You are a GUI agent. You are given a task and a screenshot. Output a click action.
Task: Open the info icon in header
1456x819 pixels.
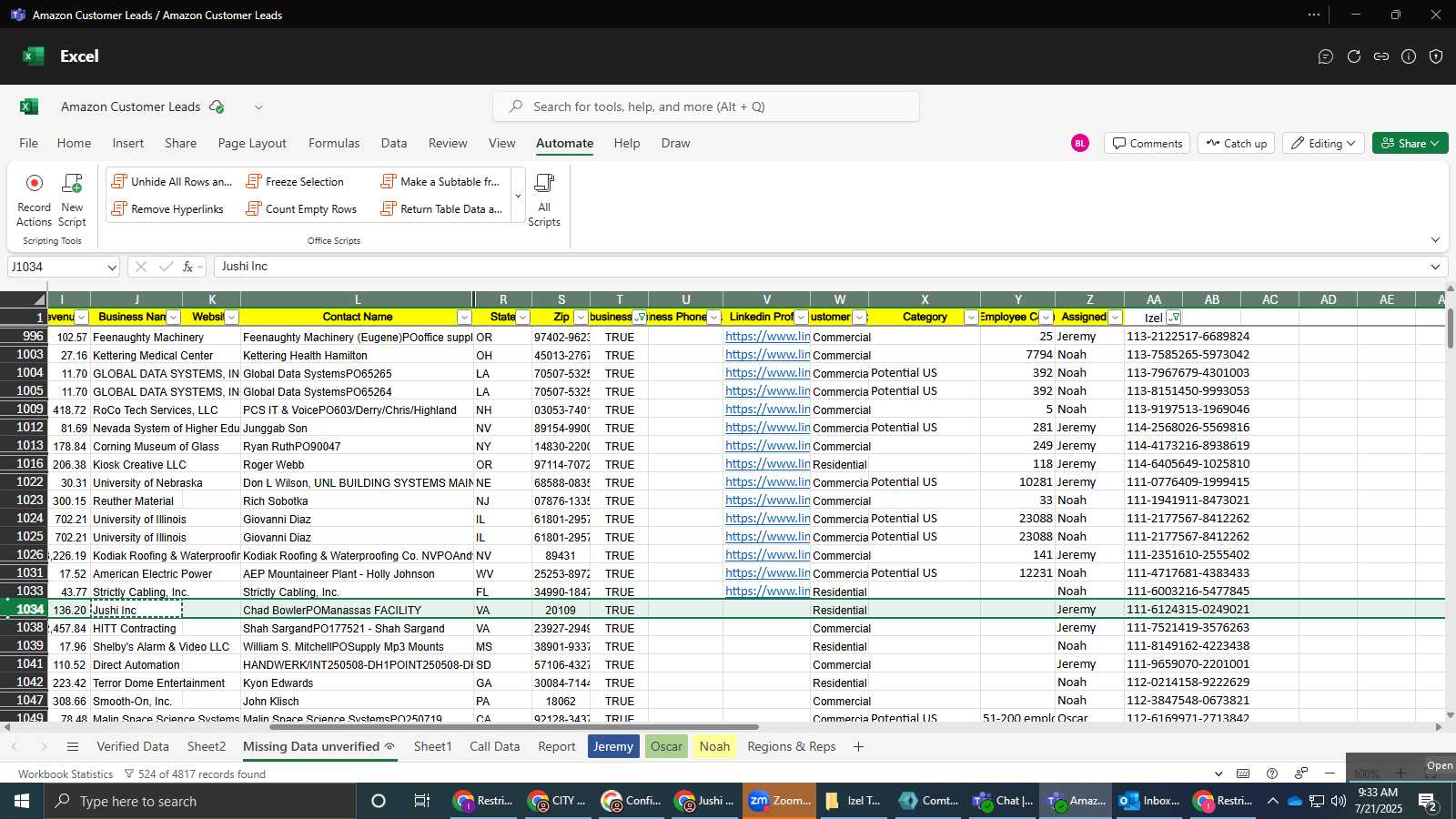coord(1409,56)
